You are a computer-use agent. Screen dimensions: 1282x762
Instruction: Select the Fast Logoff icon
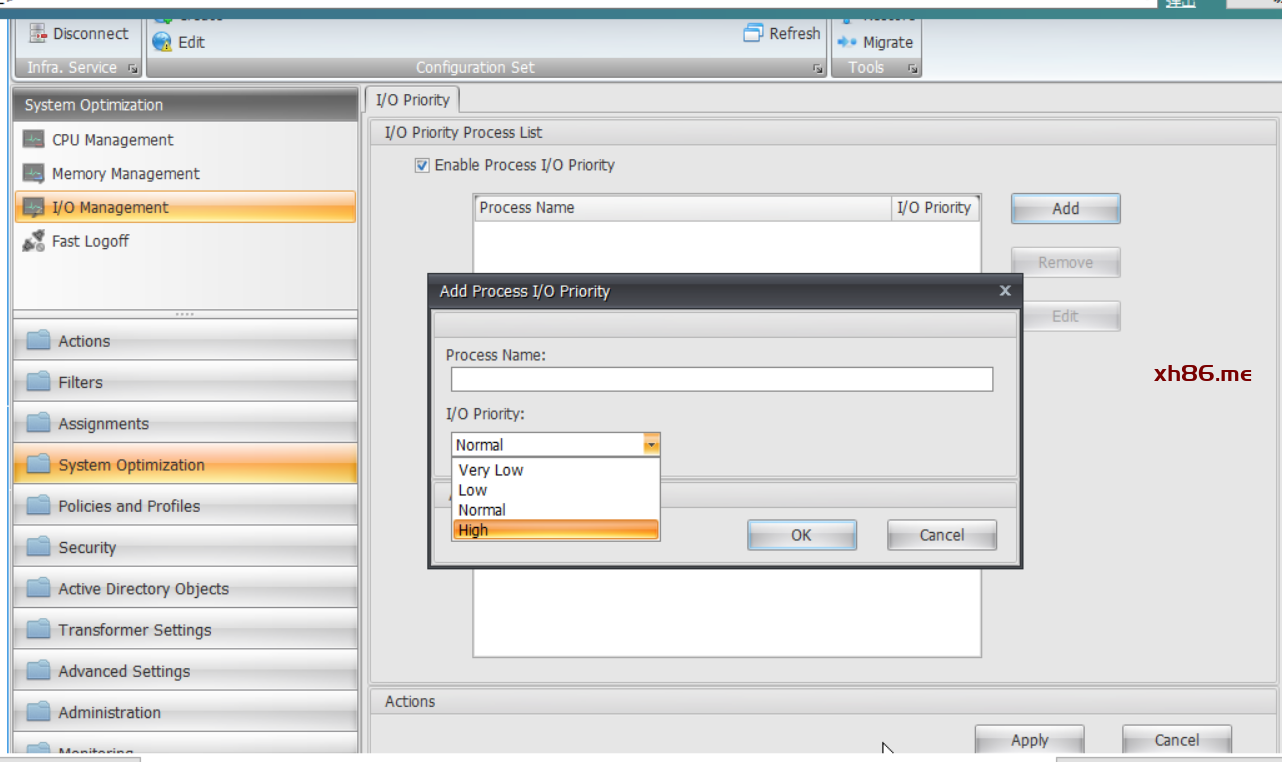(x=34, y=241)
